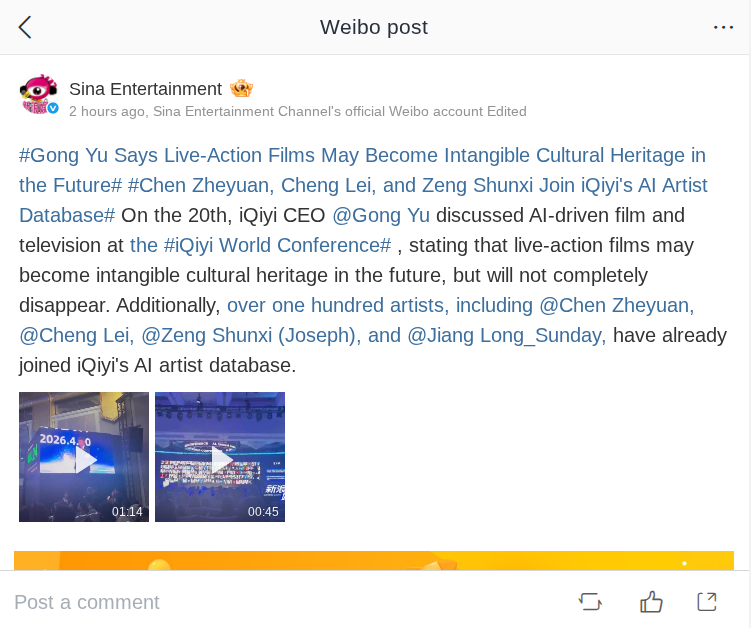Like the post with thumbs-up
Image resolution: width=751 pixels, height=628 pixels.
(651, 601)
